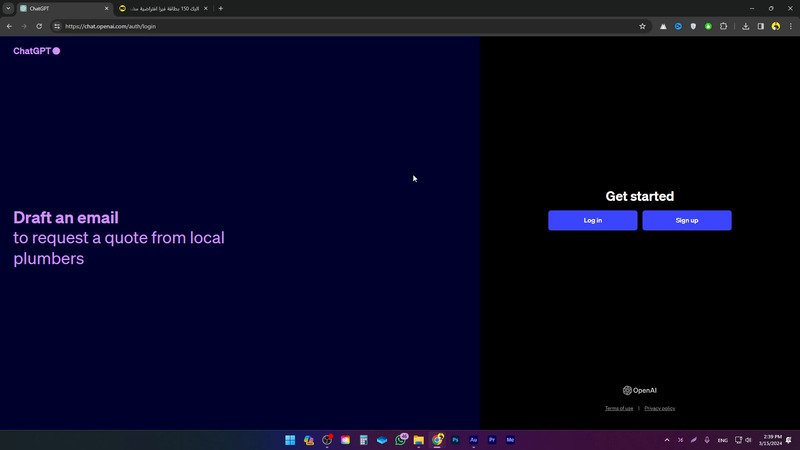Screen dimensions: 800x450
Task: Click the OpenAI logo in footer
Action: [640, 390]
